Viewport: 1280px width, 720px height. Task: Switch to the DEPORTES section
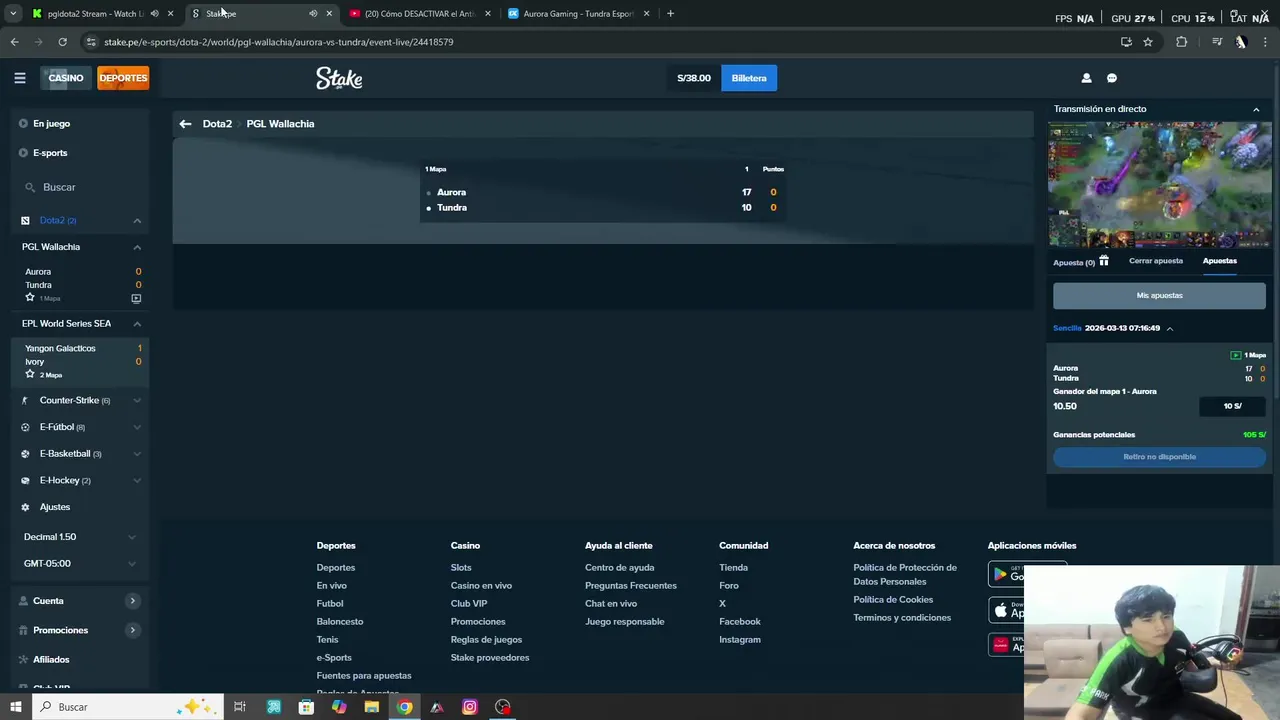click(123, 78)
